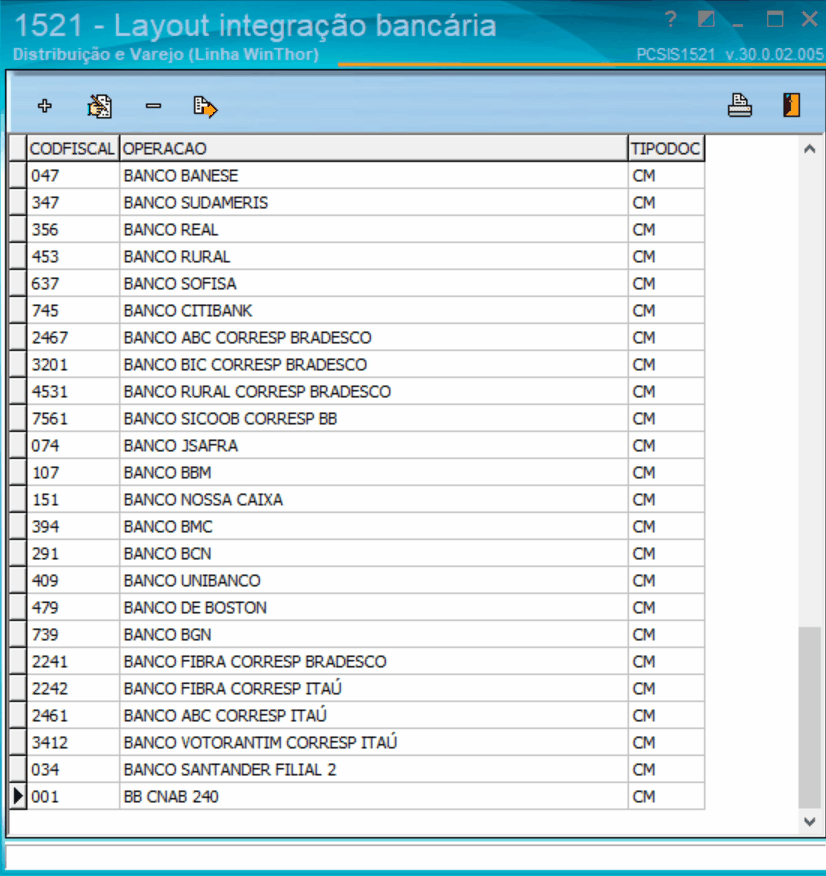826x876 pixels.
Task: Click the printer icon
Action: (739, 105)
